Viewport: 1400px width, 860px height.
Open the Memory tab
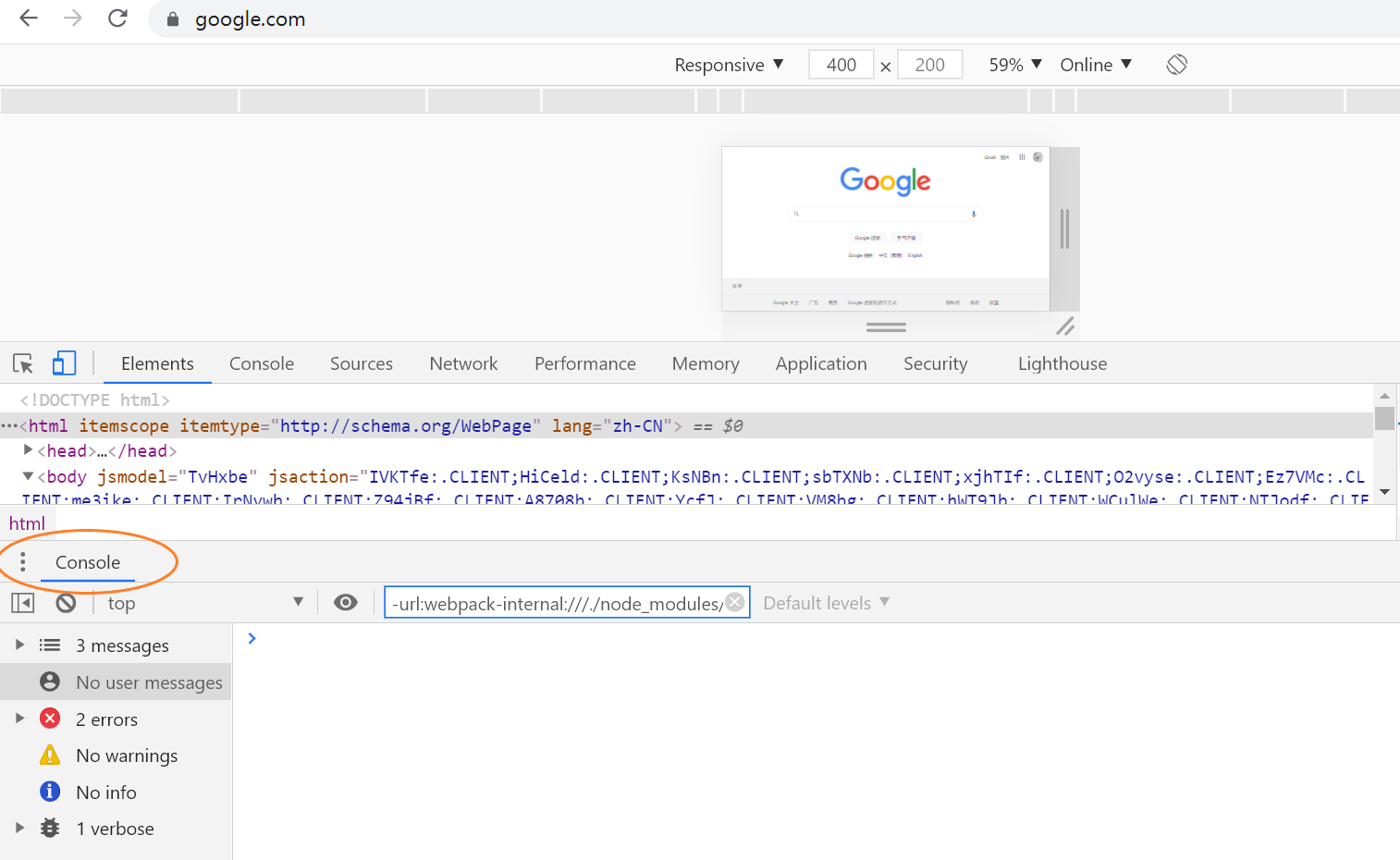[706, 363]
